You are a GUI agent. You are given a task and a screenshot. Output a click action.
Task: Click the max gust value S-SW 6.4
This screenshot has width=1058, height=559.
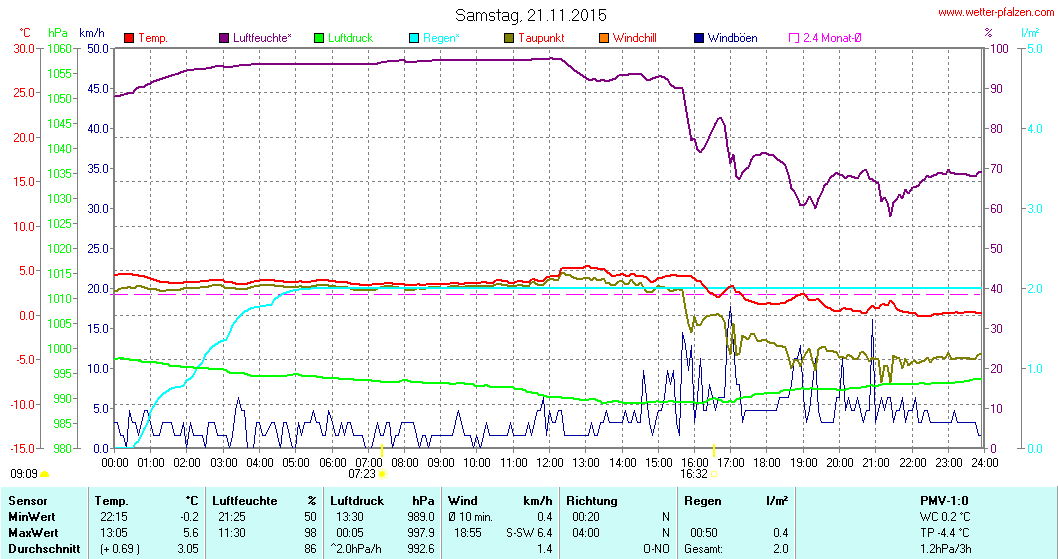pos(529,533)
